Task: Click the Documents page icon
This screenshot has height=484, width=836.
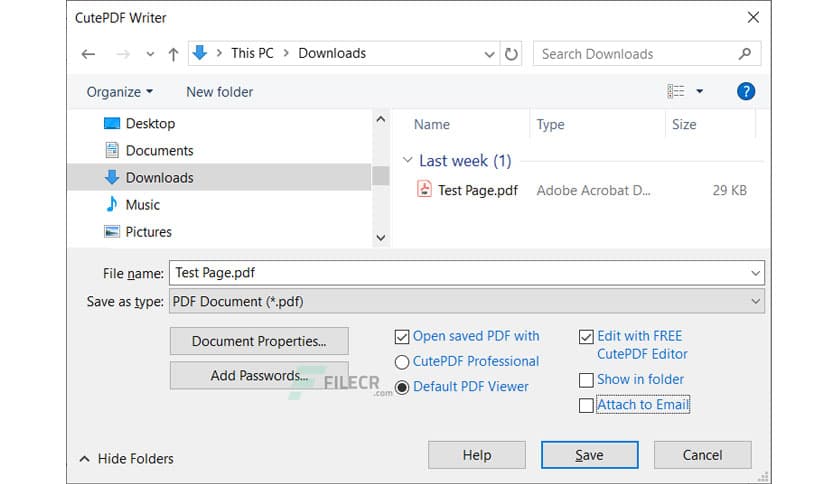Action: [112, 150]
